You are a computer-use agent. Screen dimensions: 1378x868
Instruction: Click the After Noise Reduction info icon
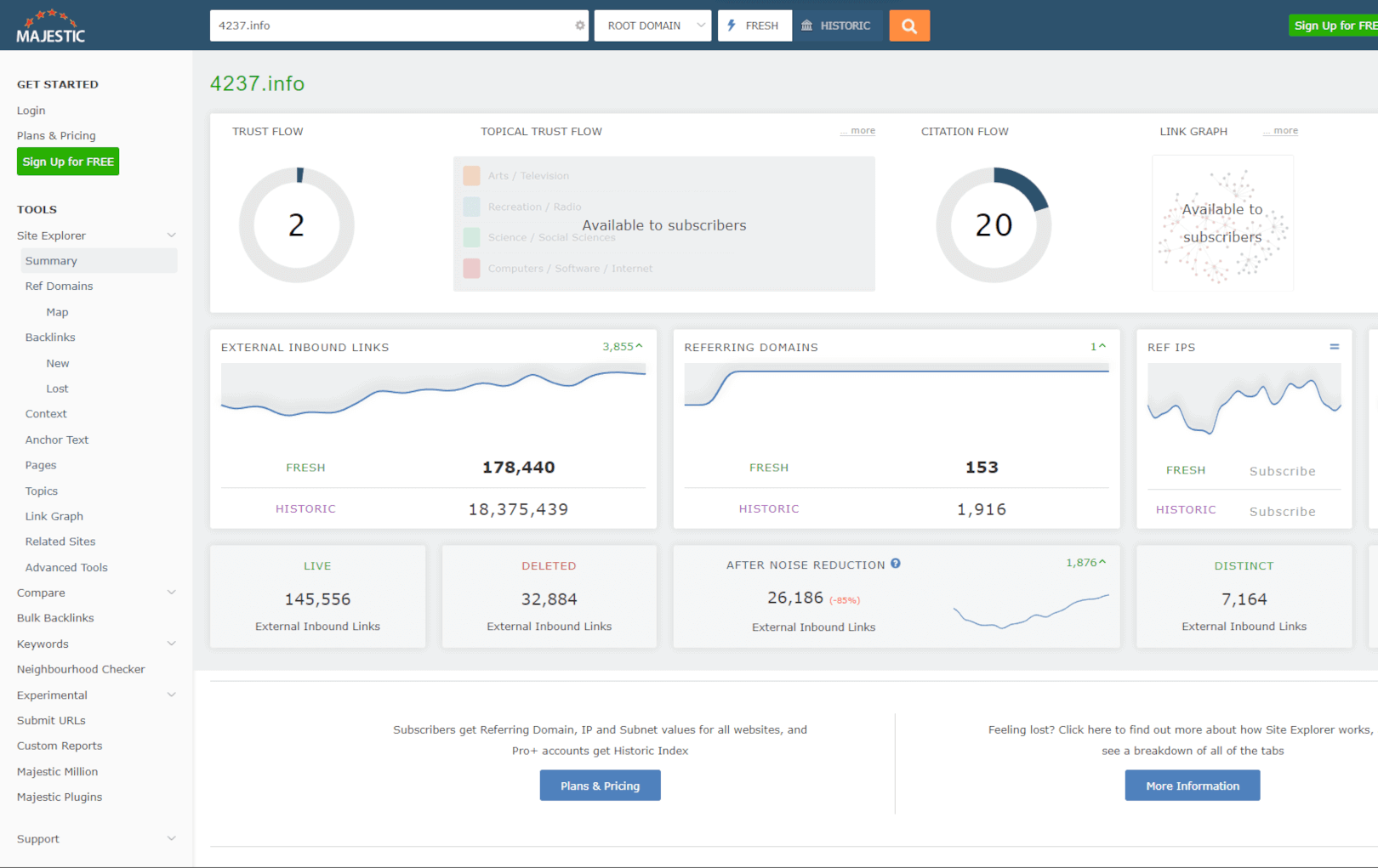pos(896,563)
